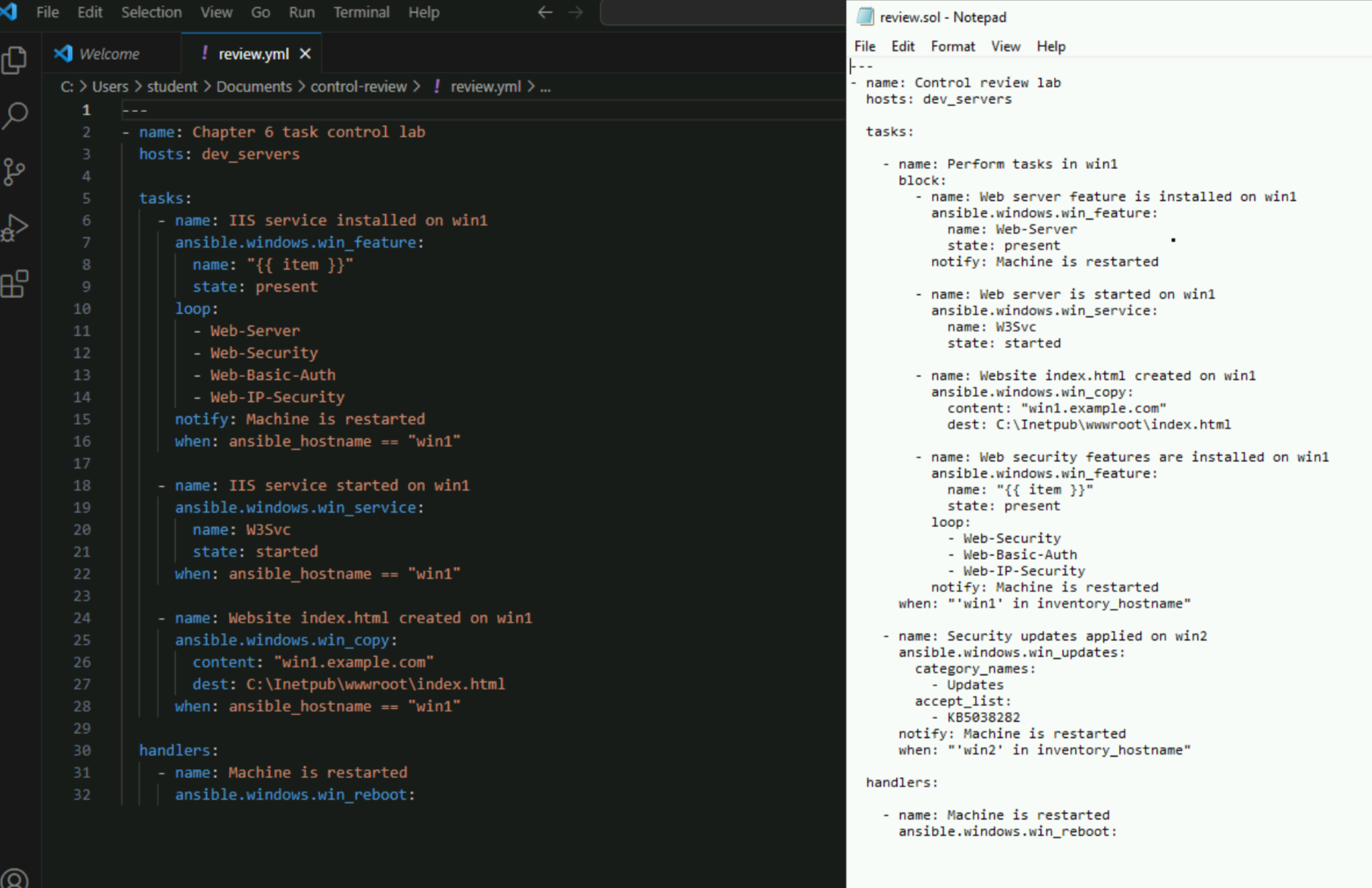Click the VS Code logo icon
The image size is (1372, 888).
point(9,11)
